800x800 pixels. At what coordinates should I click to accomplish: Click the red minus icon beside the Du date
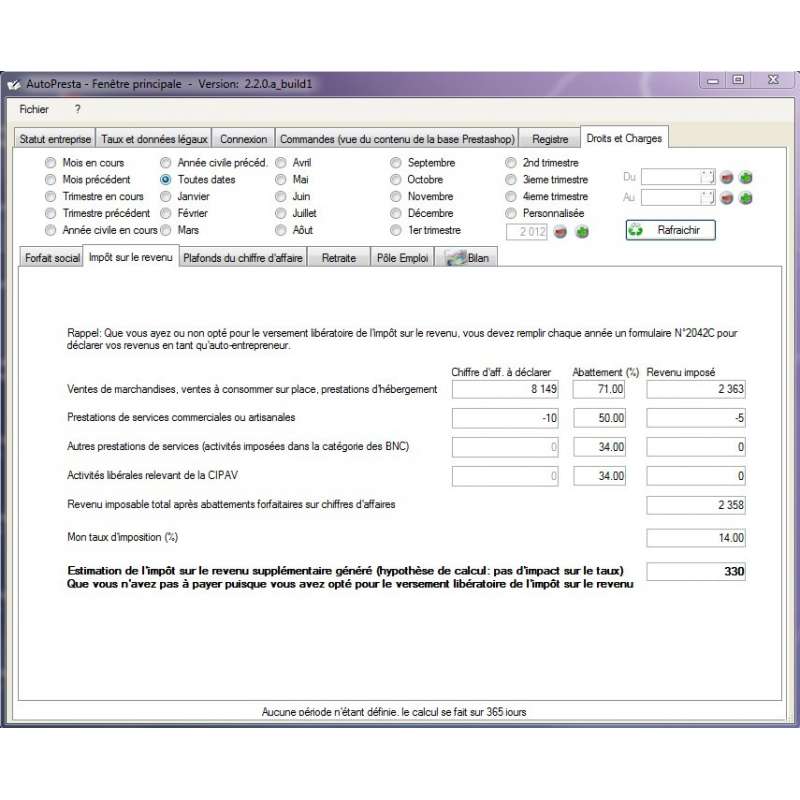(727, 178)
